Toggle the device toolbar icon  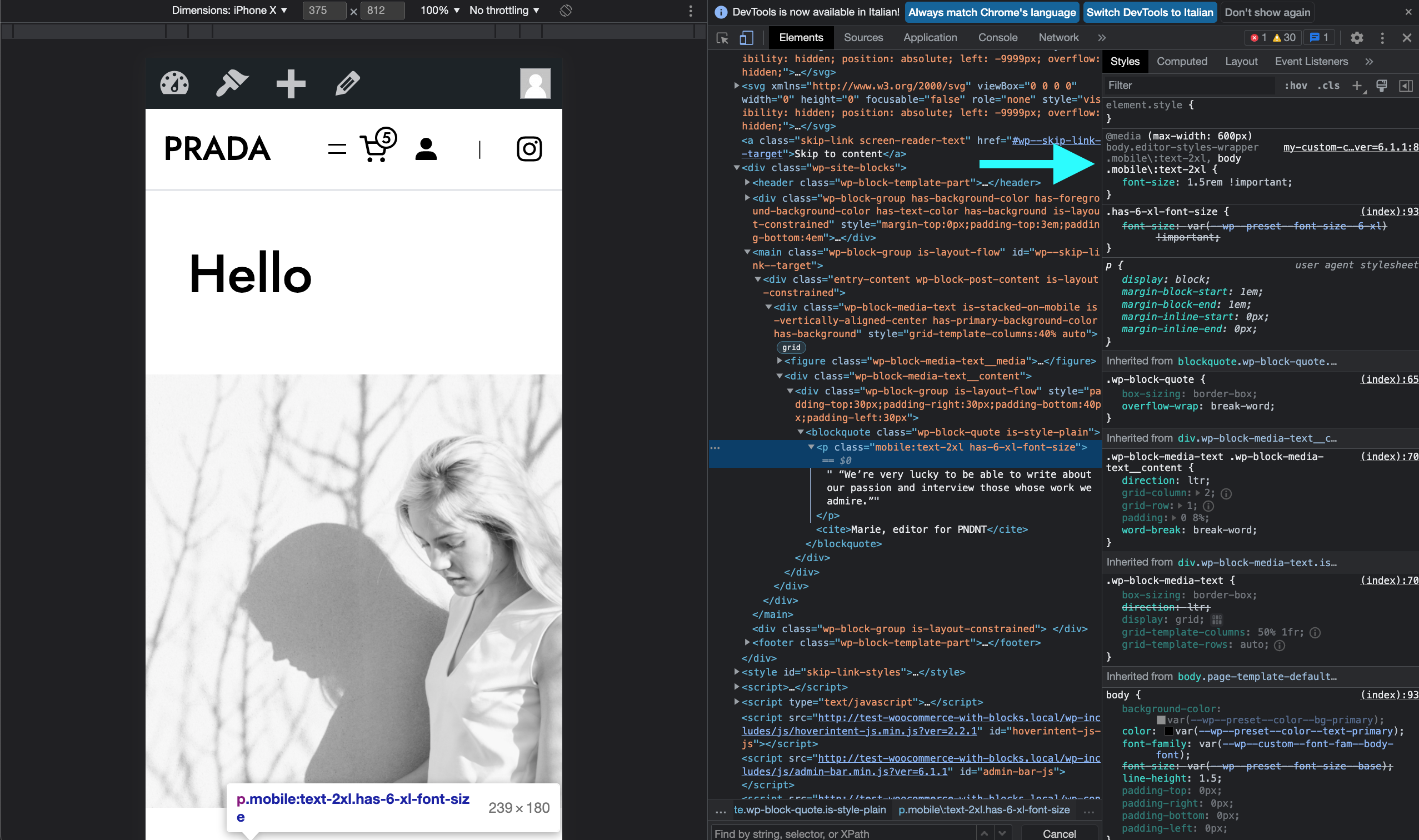pos(746,38)
